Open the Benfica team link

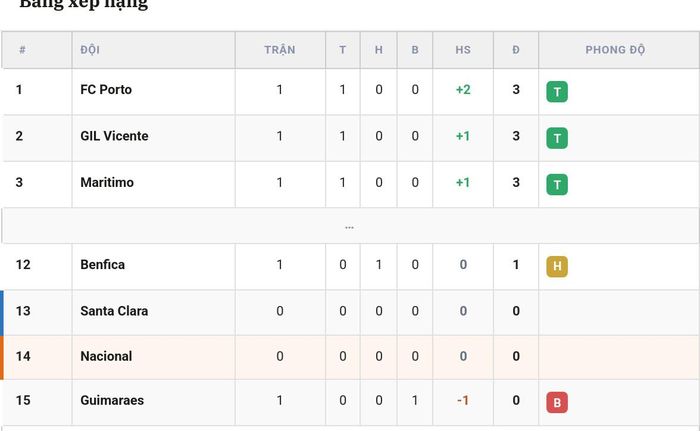point(103,264)
